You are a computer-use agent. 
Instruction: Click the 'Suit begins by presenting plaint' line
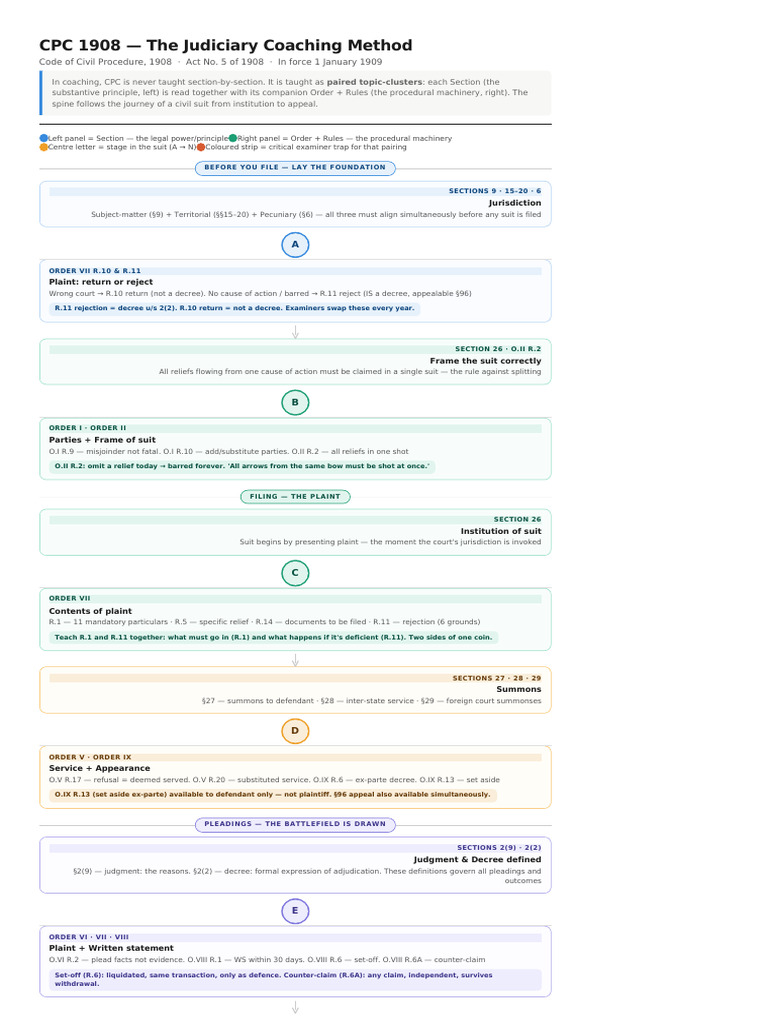tap(390, 542)
